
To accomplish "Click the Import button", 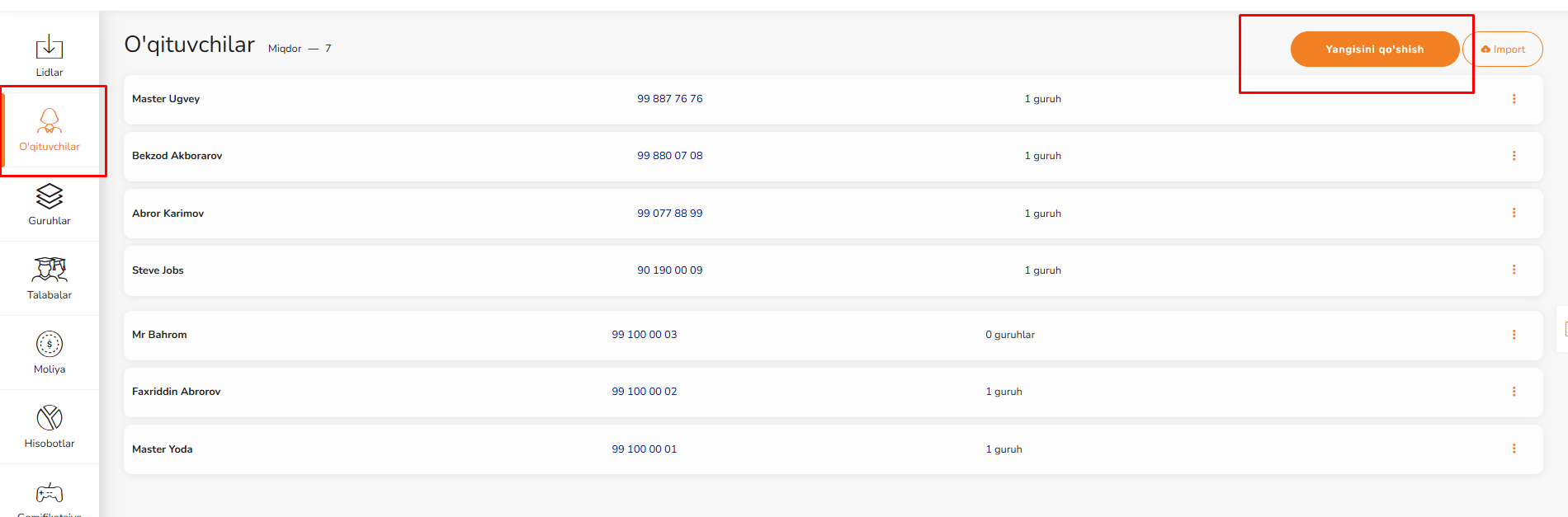I will coord(1502,49).
